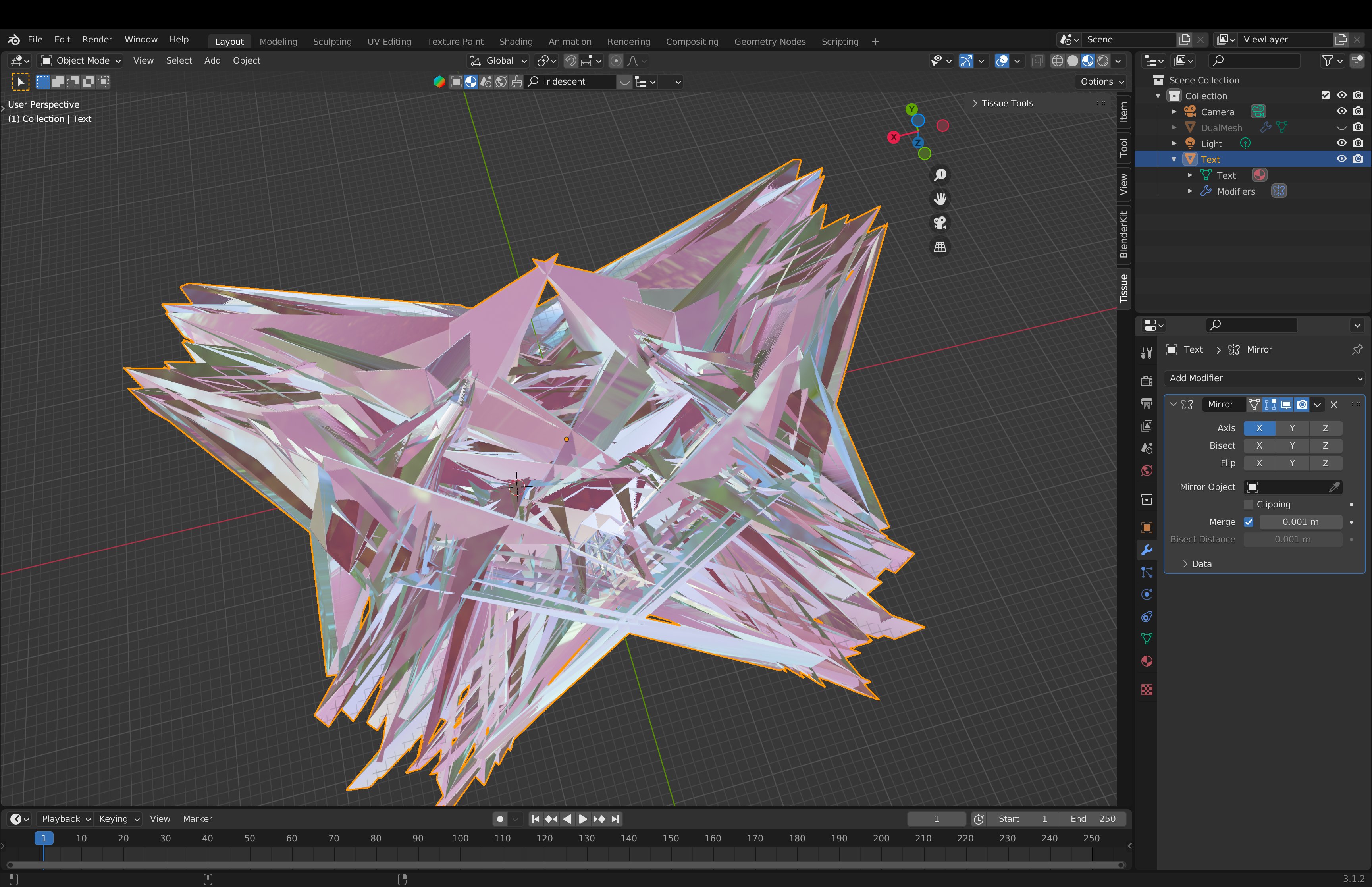Open the Object Data properties tab icon
The image size is (1372, 887).
[x=1146, y=639]
